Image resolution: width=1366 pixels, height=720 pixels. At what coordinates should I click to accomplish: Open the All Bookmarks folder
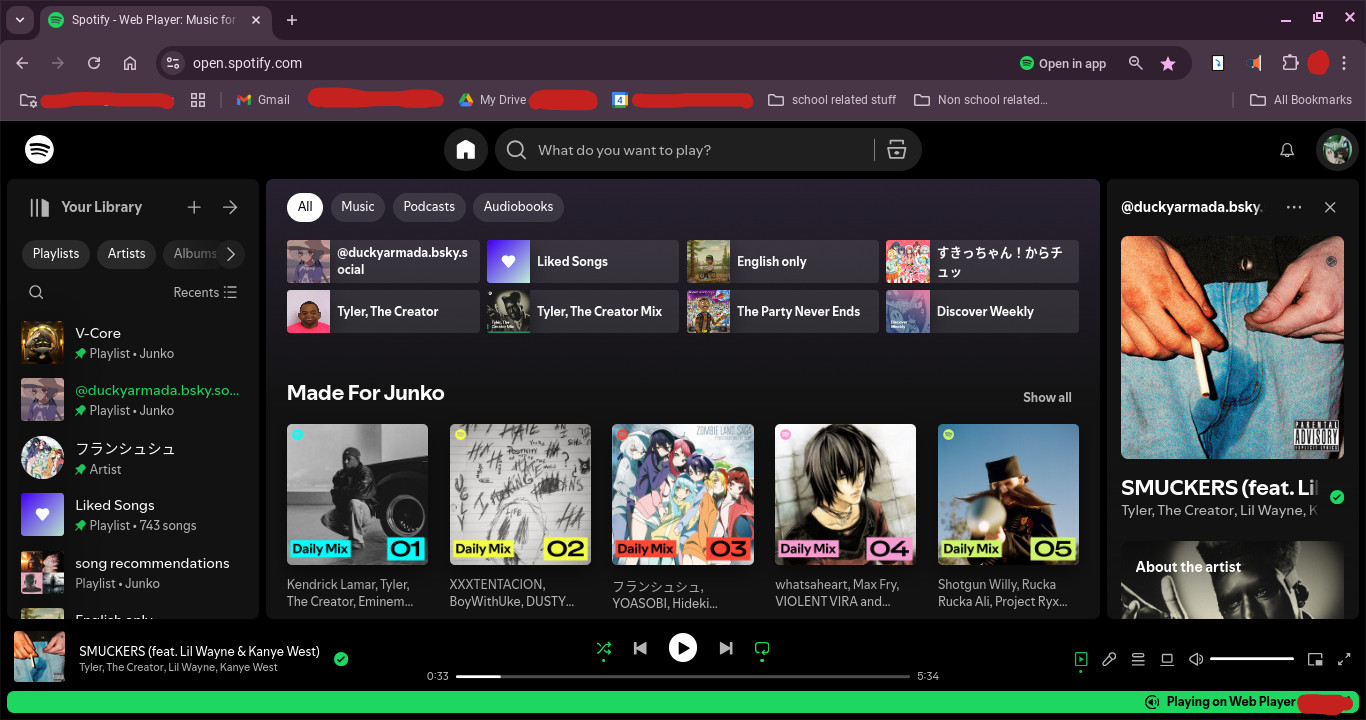(x=1301, y=100)
